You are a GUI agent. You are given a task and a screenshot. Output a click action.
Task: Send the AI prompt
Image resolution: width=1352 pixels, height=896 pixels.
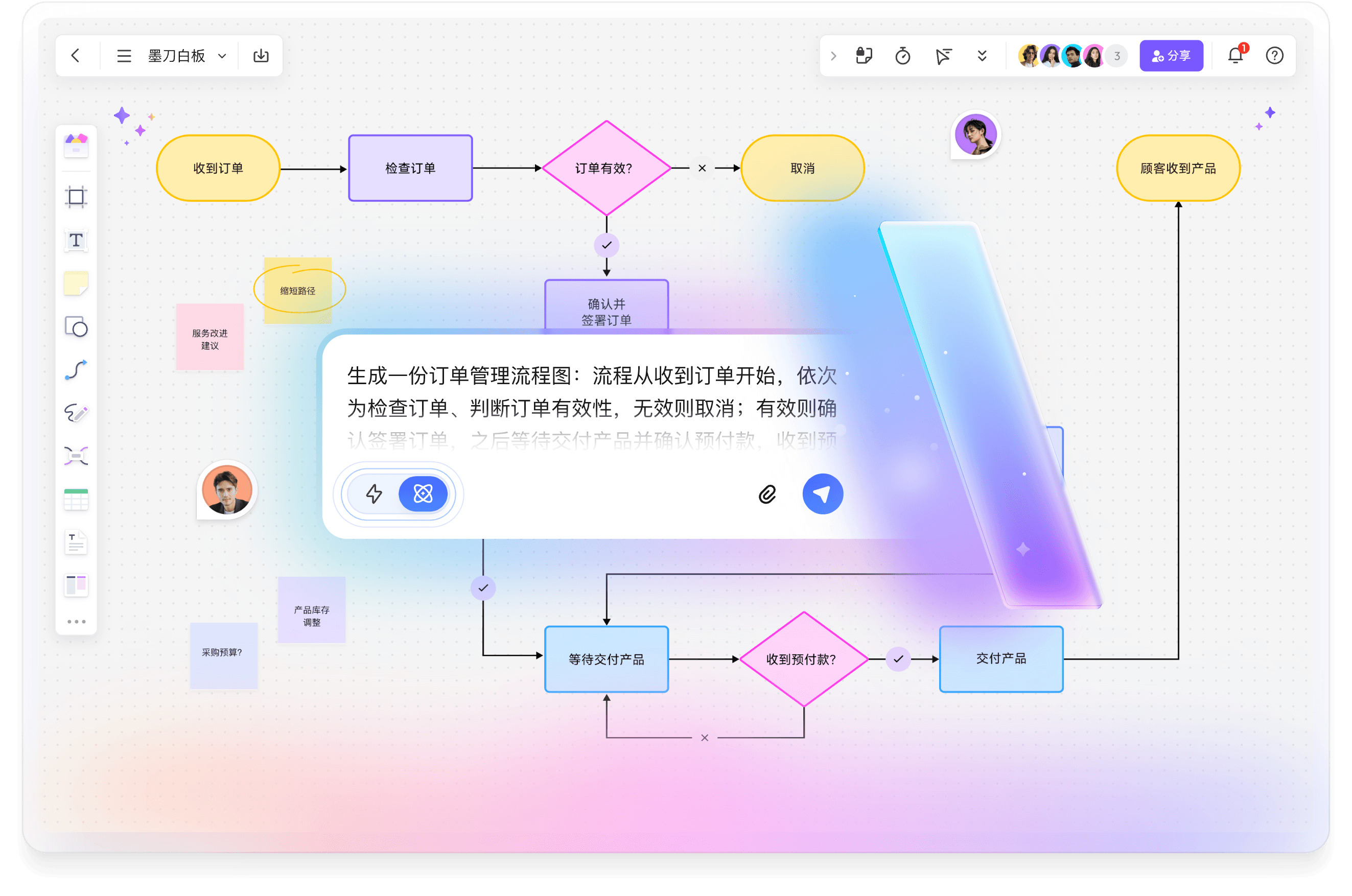(x=822, y=493)
